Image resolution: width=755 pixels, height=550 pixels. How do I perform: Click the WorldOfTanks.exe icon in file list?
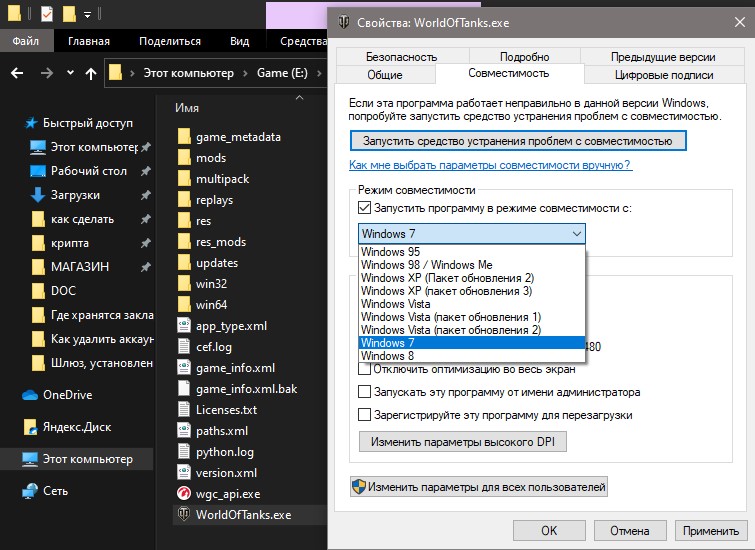(184, 514)
